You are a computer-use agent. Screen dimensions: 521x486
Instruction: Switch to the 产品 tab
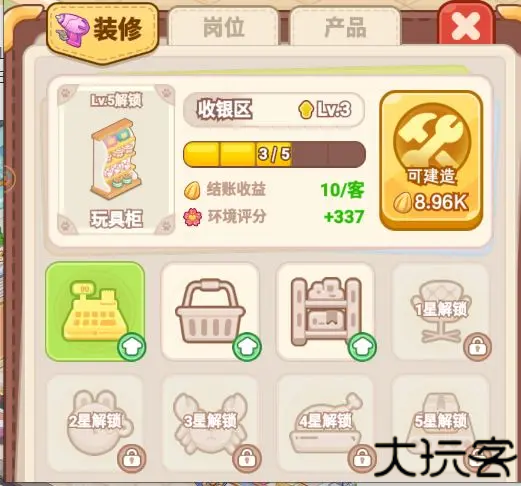coord(345,27)
